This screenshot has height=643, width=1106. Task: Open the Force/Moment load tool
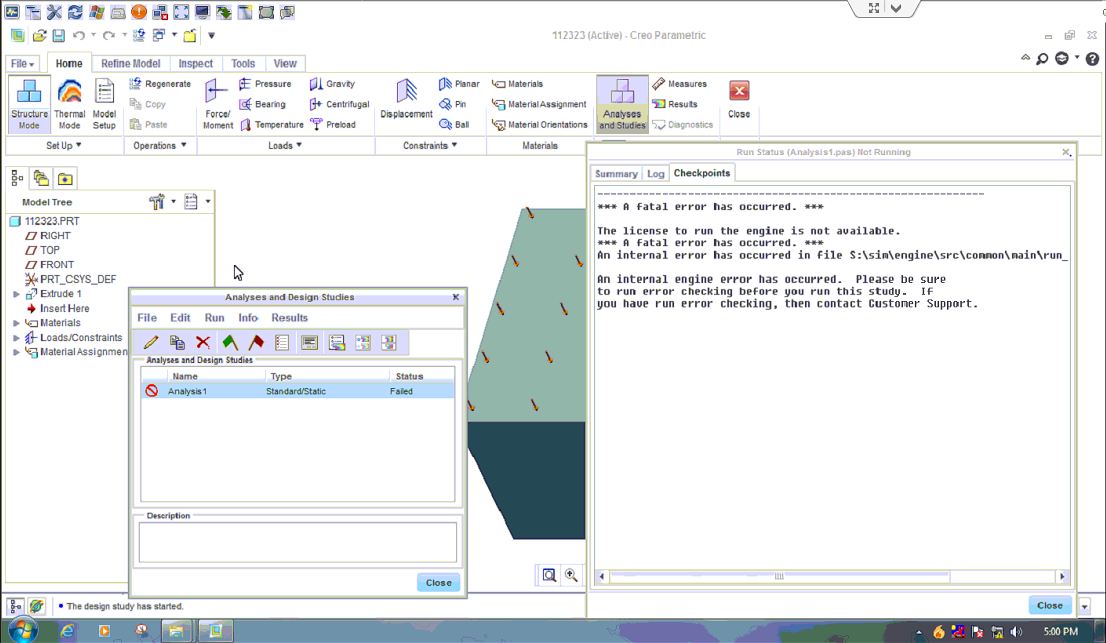click(217, 103)
